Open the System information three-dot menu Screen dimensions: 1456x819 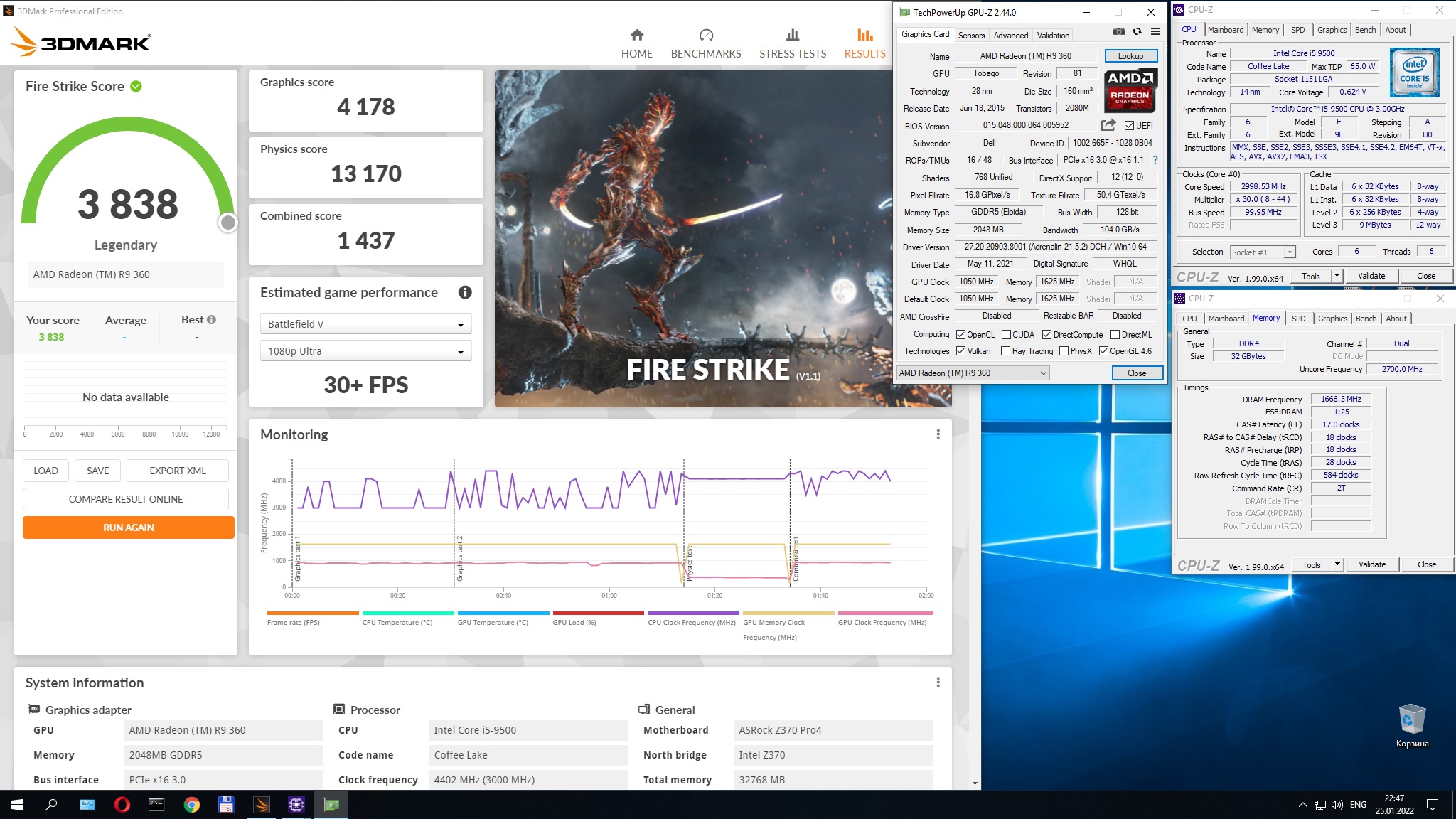pyautogui.click(x=938, y=682)
